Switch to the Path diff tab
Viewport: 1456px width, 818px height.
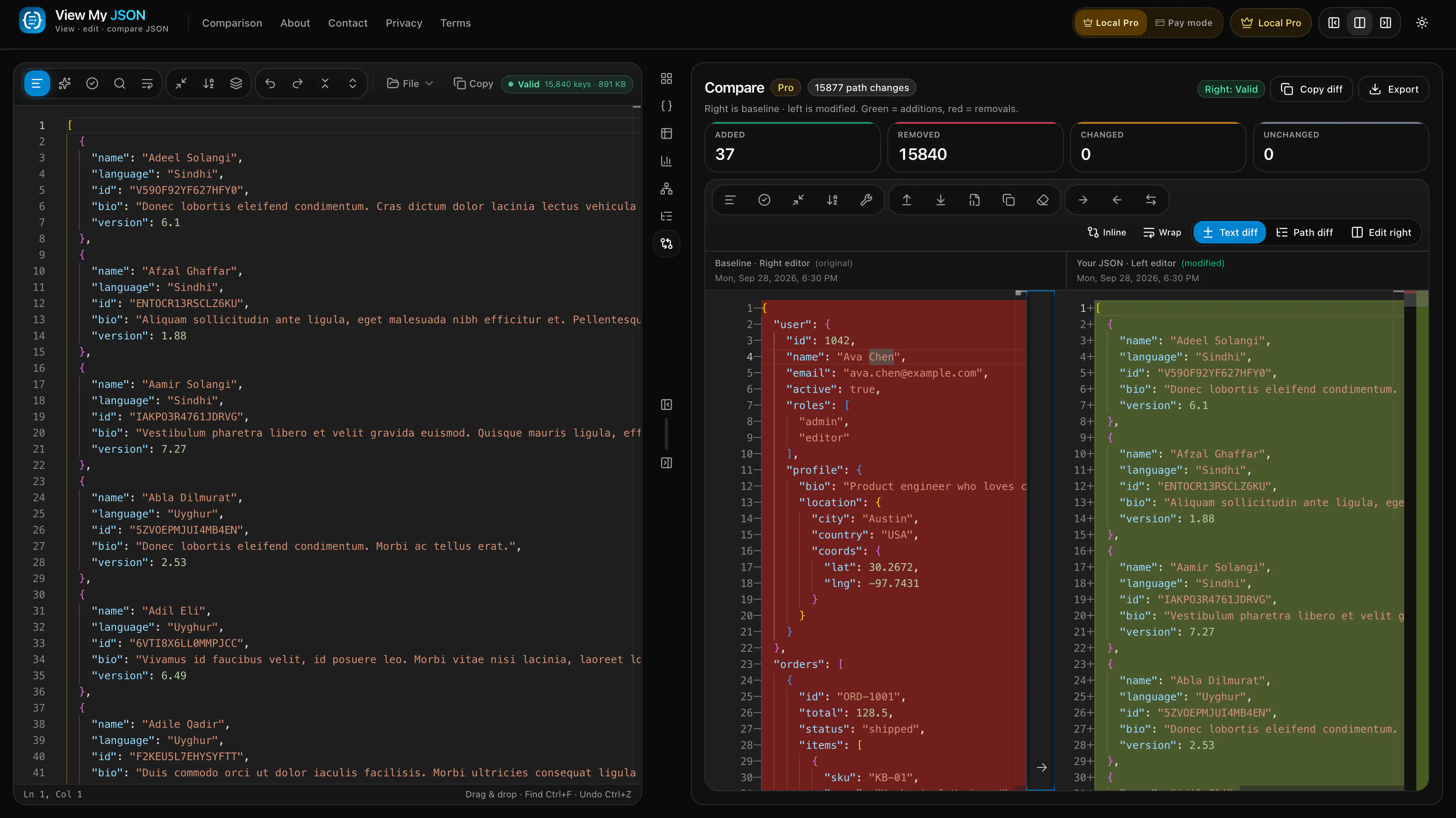(1304, 232)
